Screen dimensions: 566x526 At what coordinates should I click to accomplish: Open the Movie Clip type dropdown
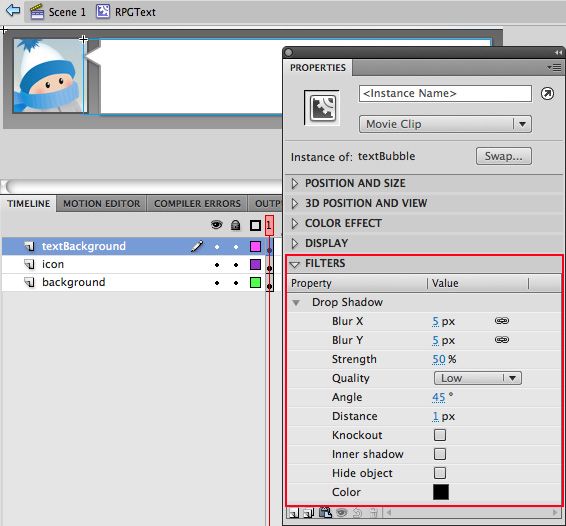coord(445,124)
